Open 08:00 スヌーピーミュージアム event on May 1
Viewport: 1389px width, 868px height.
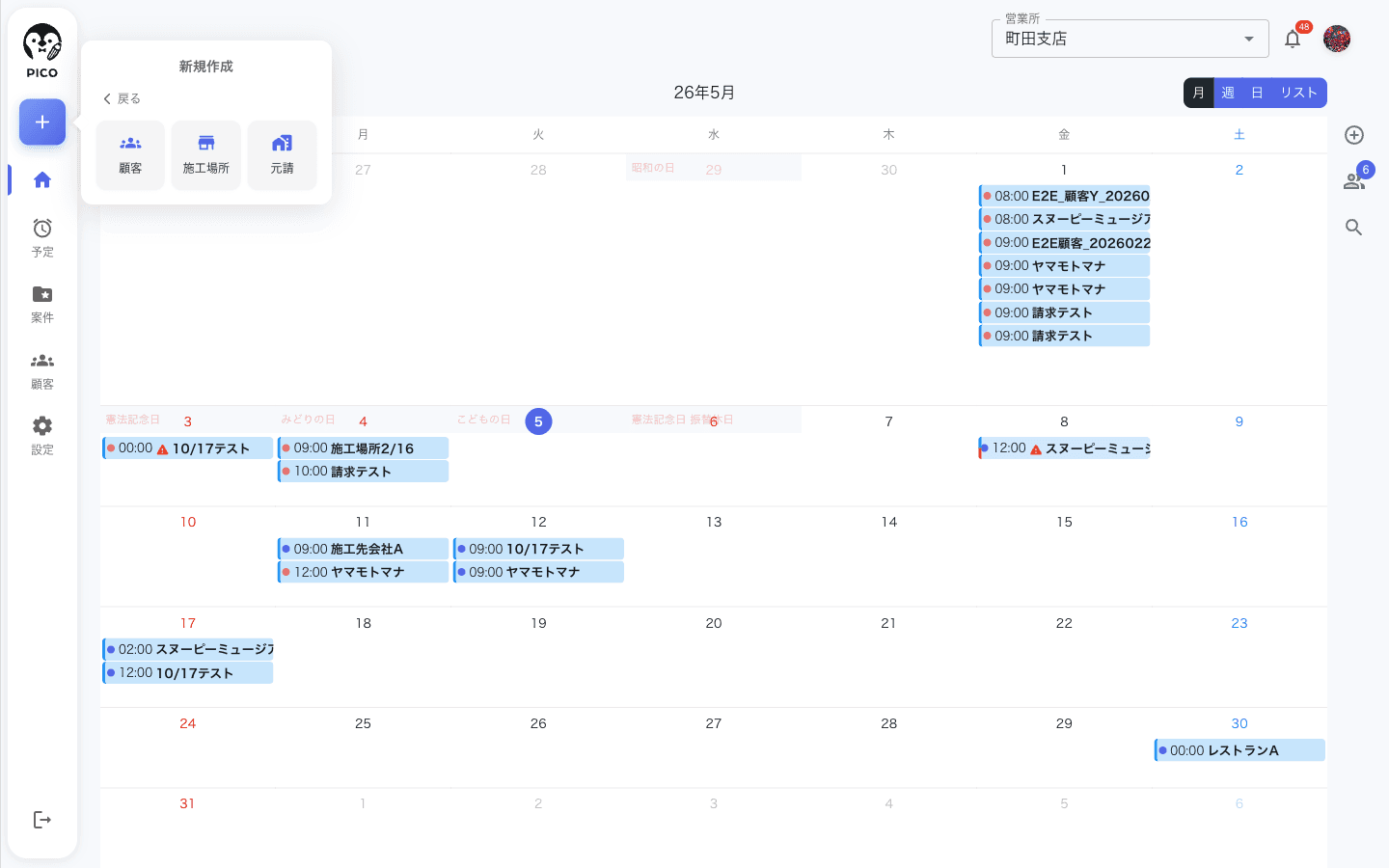tap(1065, 219)
